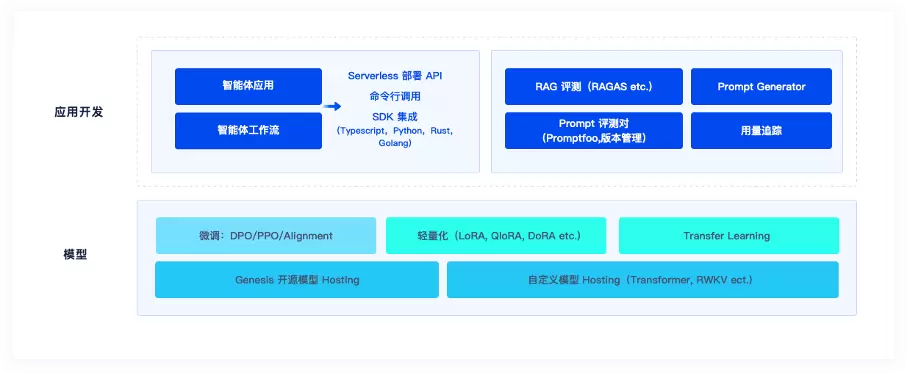This screenshot has width=908, height=374.
Task: Select the 自定义模型 Hosting block
Action: (643, 280)
